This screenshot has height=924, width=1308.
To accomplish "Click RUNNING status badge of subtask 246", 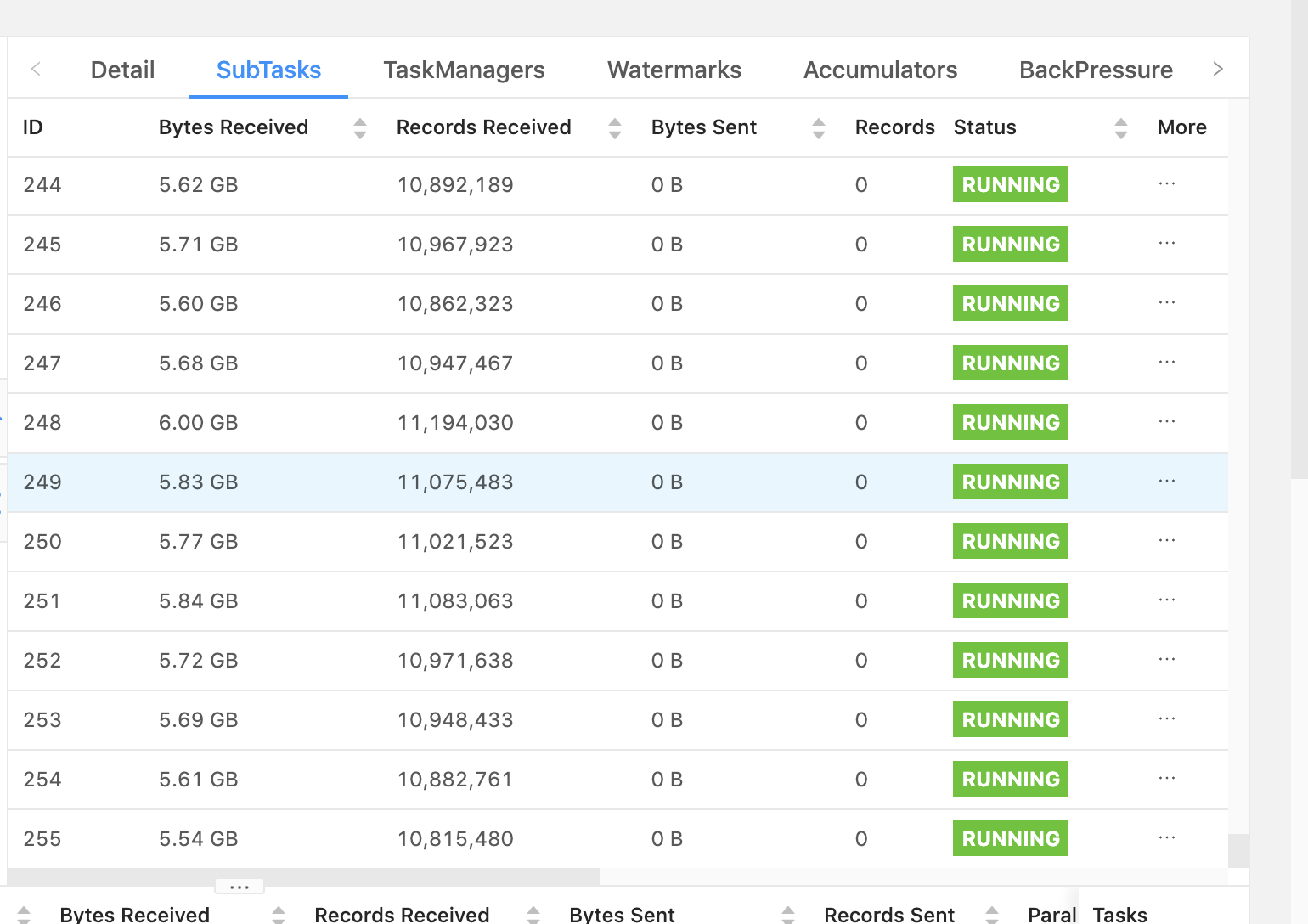I will (x=1010, y=304).
